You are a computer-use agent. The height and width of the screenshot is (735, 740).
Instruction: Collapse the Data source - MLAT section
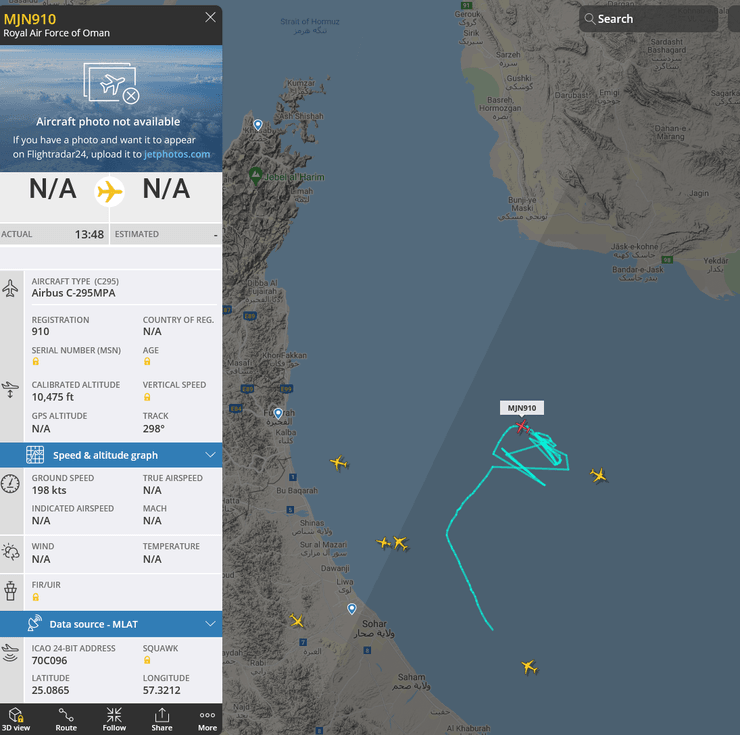click(210, 624)
